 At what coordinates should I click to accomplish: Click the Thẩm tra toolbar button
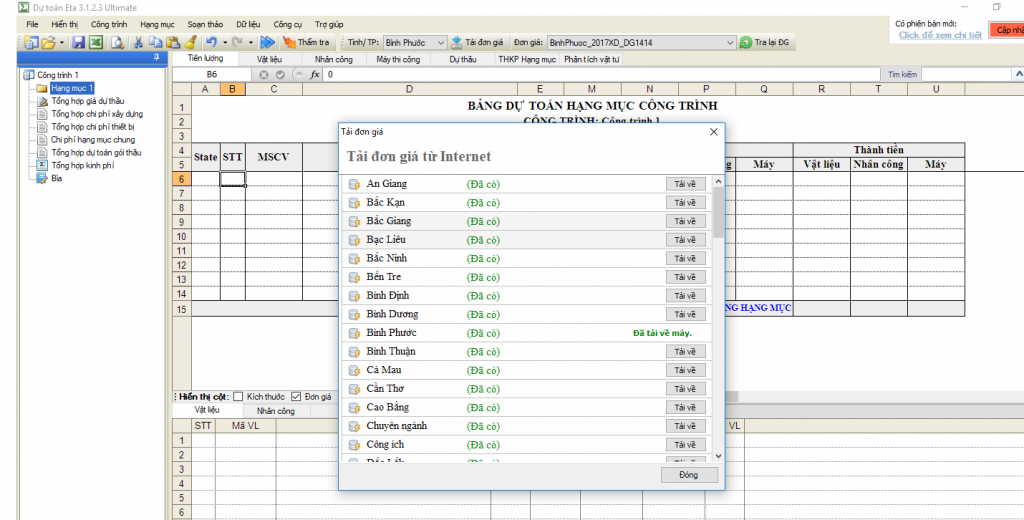(x=307, y=43)
